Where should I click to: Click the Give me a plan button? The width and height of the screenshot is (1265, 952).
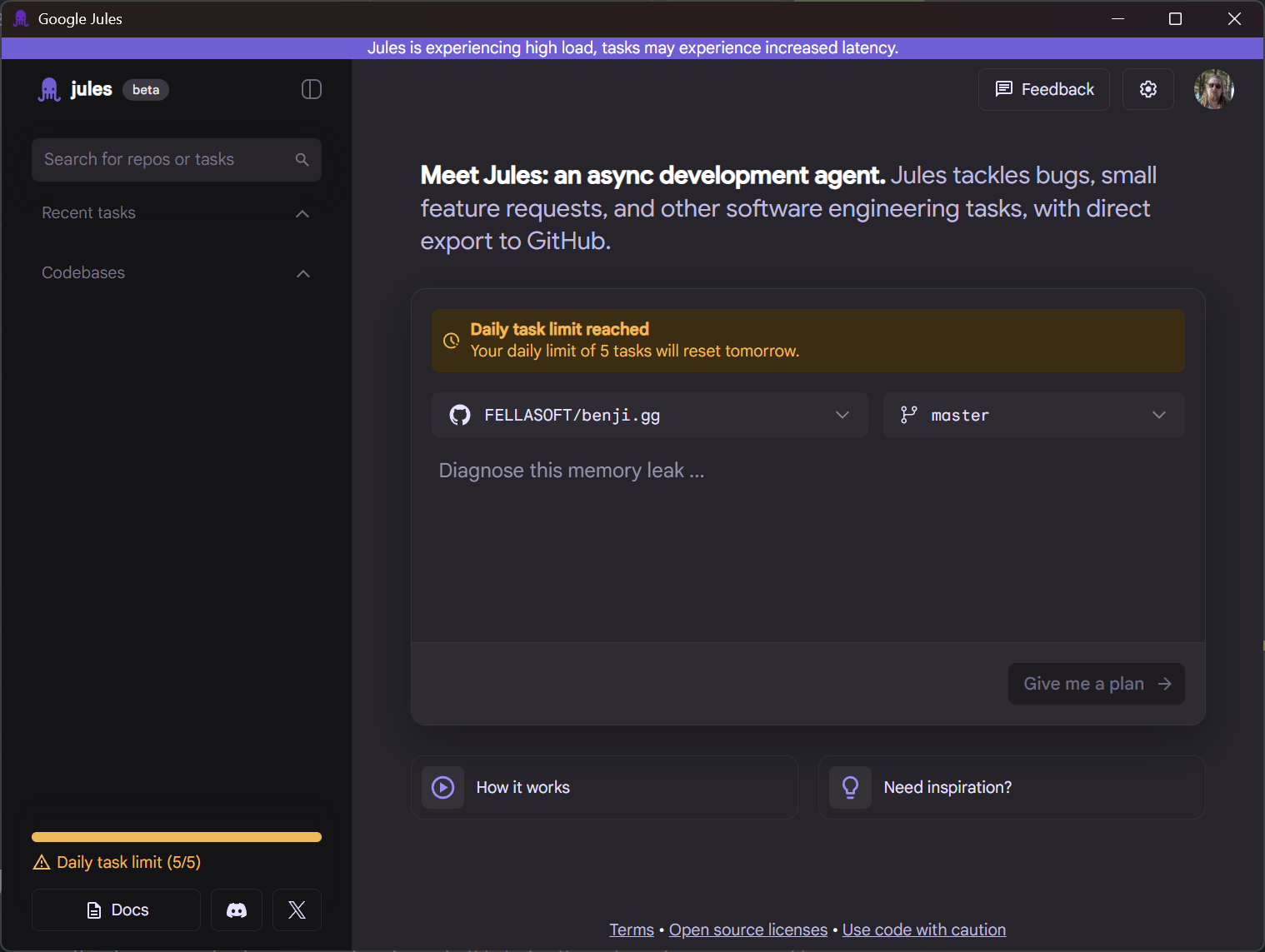[1097, 684]
